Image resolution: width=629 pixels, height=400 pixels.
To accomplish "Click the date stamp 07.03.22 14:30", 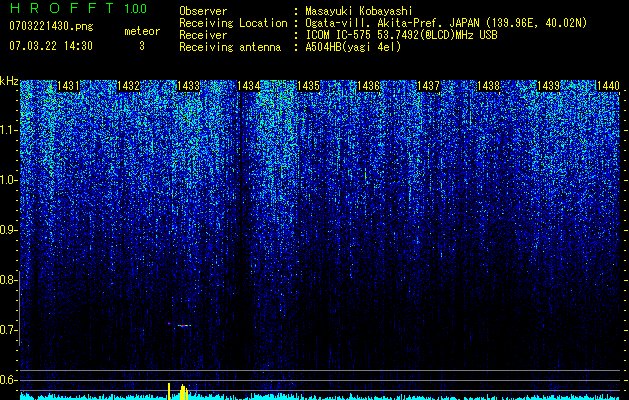I will [x=51, y=46].
